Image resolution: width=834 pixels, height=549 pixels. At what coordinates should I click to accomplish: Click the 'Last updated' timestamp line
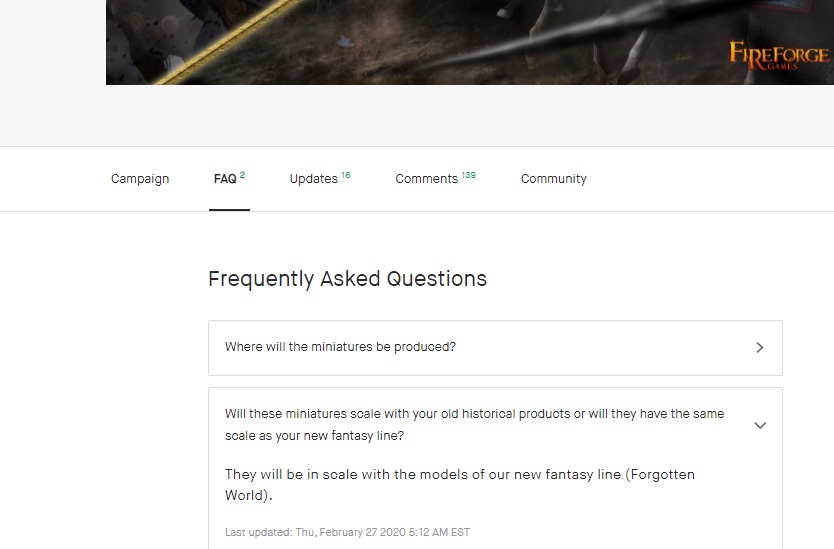347,532
